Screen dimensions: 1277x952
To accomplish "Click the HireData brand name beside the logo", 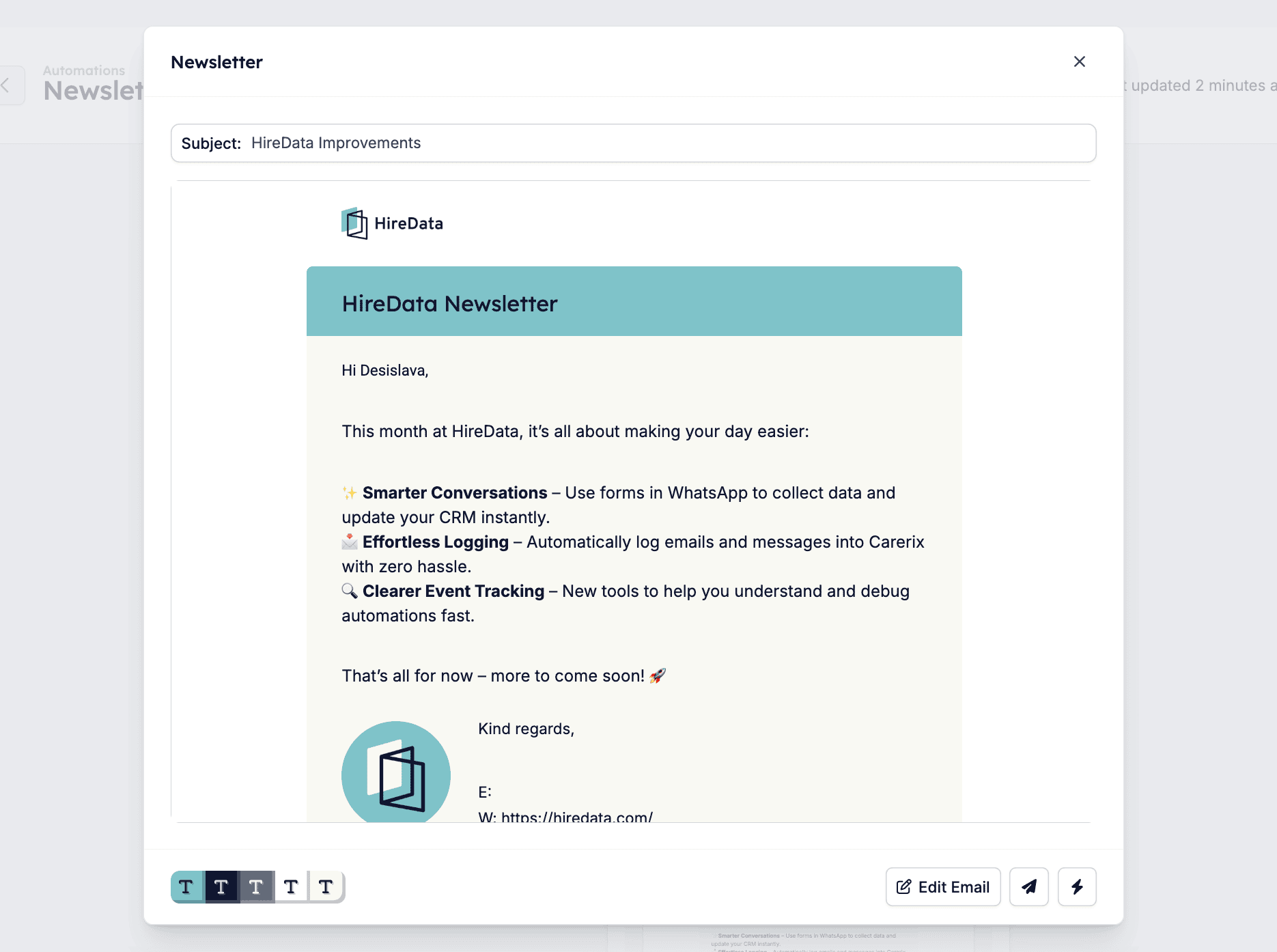I will point(408,223).
